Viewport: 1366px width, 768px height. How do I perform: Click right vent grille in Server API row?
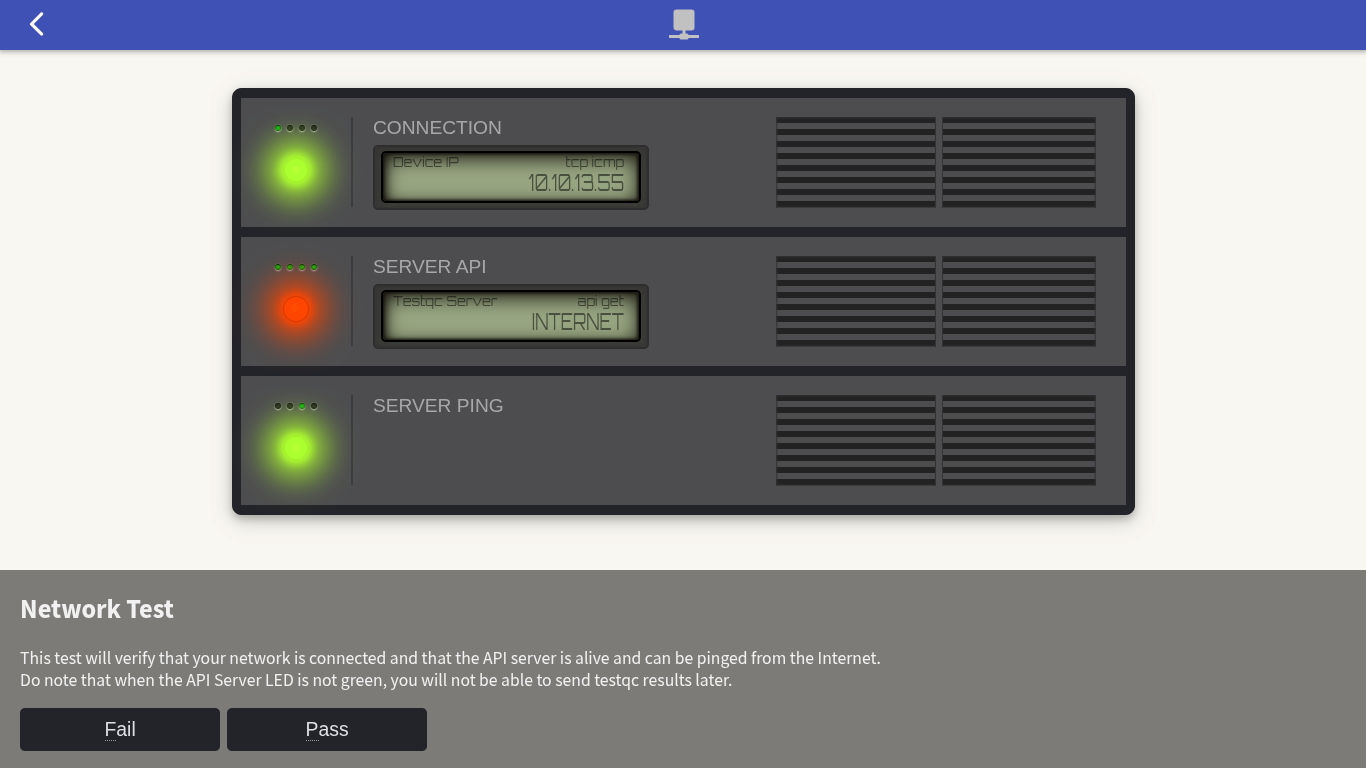coord(1018,301)
